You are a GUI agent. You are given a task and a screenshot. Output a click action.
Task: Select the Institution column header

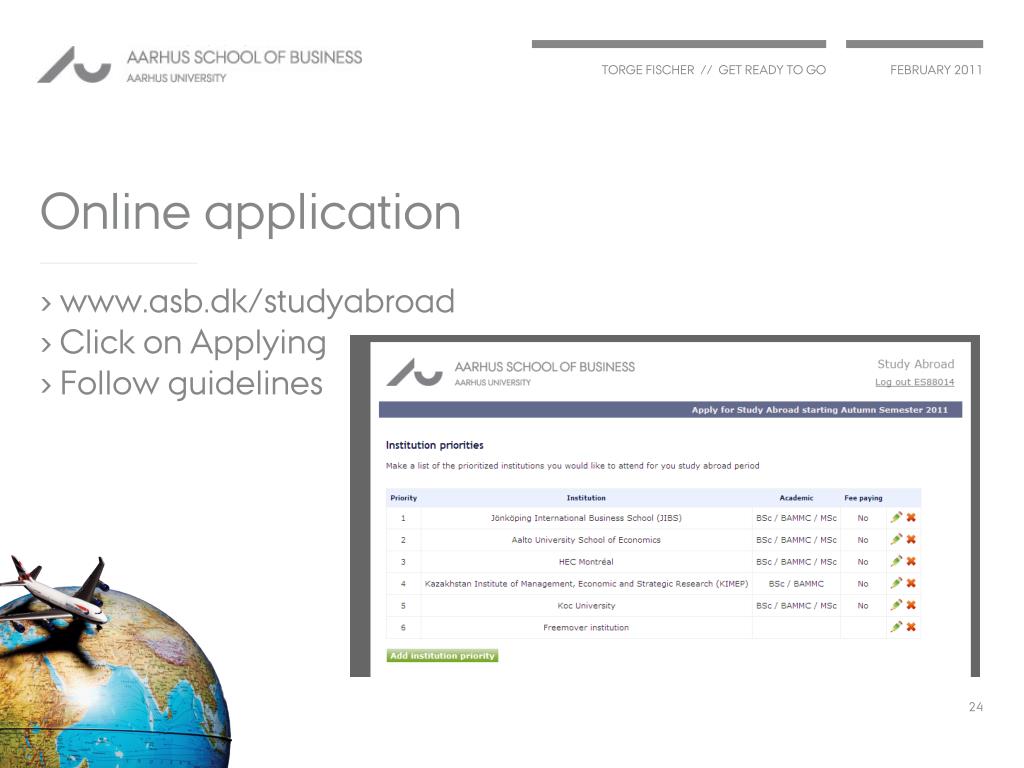click(586, 498)
